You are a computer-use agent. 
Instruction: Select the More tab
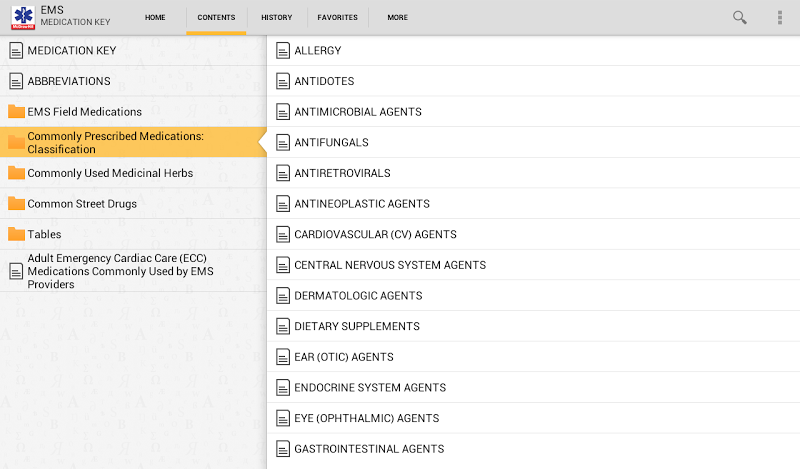coord(397,18)
